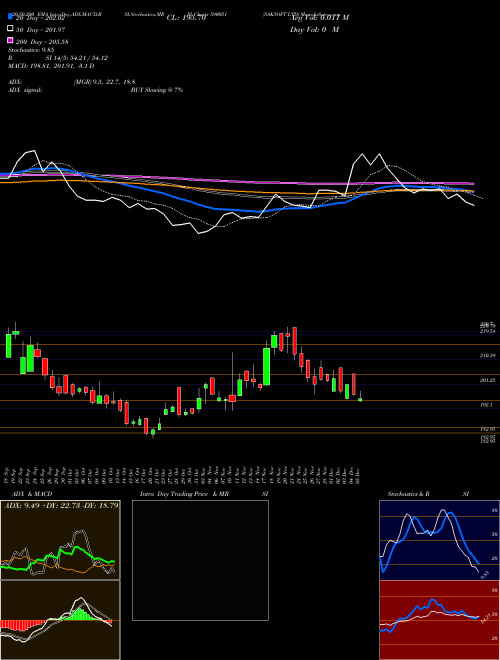This screenshot has width=500, height=660.
Task: Click the '(MGR) 9.5, 22.7, 18.8' ADX values
Action: [x=104, y=82]
